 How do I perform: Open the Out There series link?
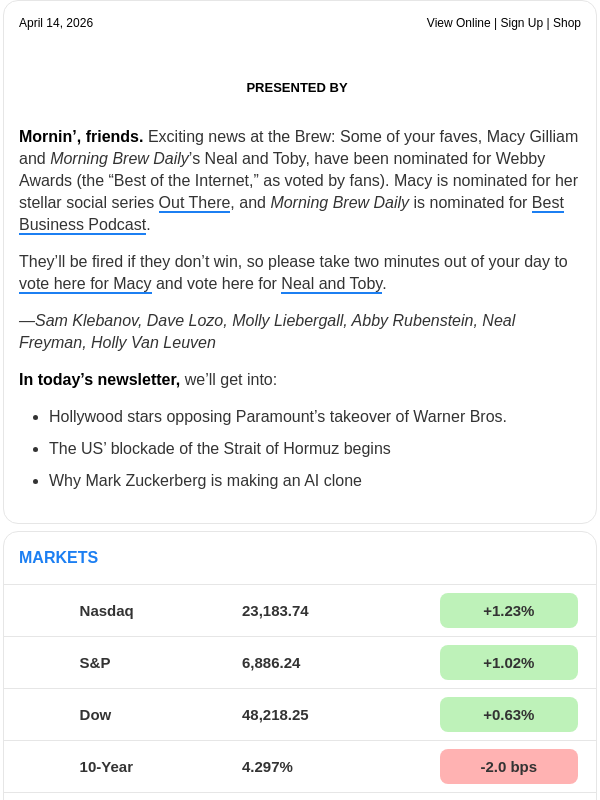[x=194, y=203]
